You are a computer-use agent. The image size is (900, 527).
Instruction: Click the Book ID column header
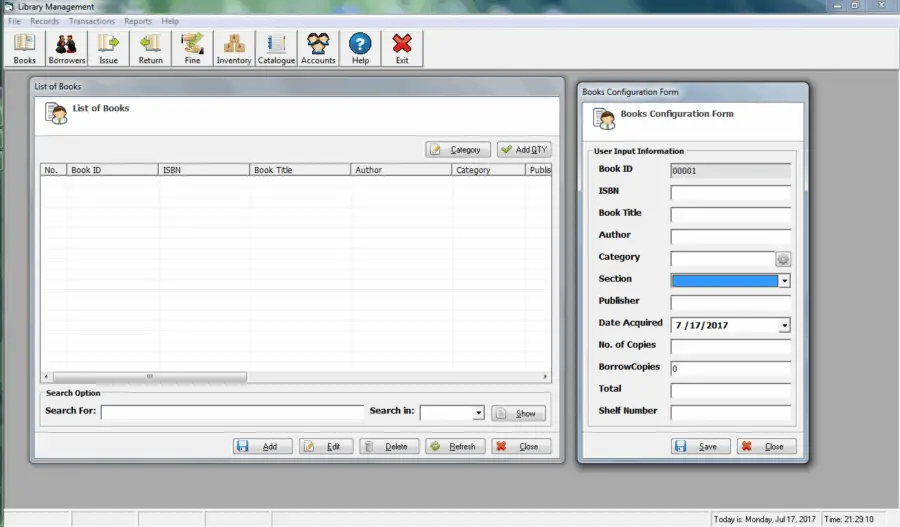(x=112, y=170)
